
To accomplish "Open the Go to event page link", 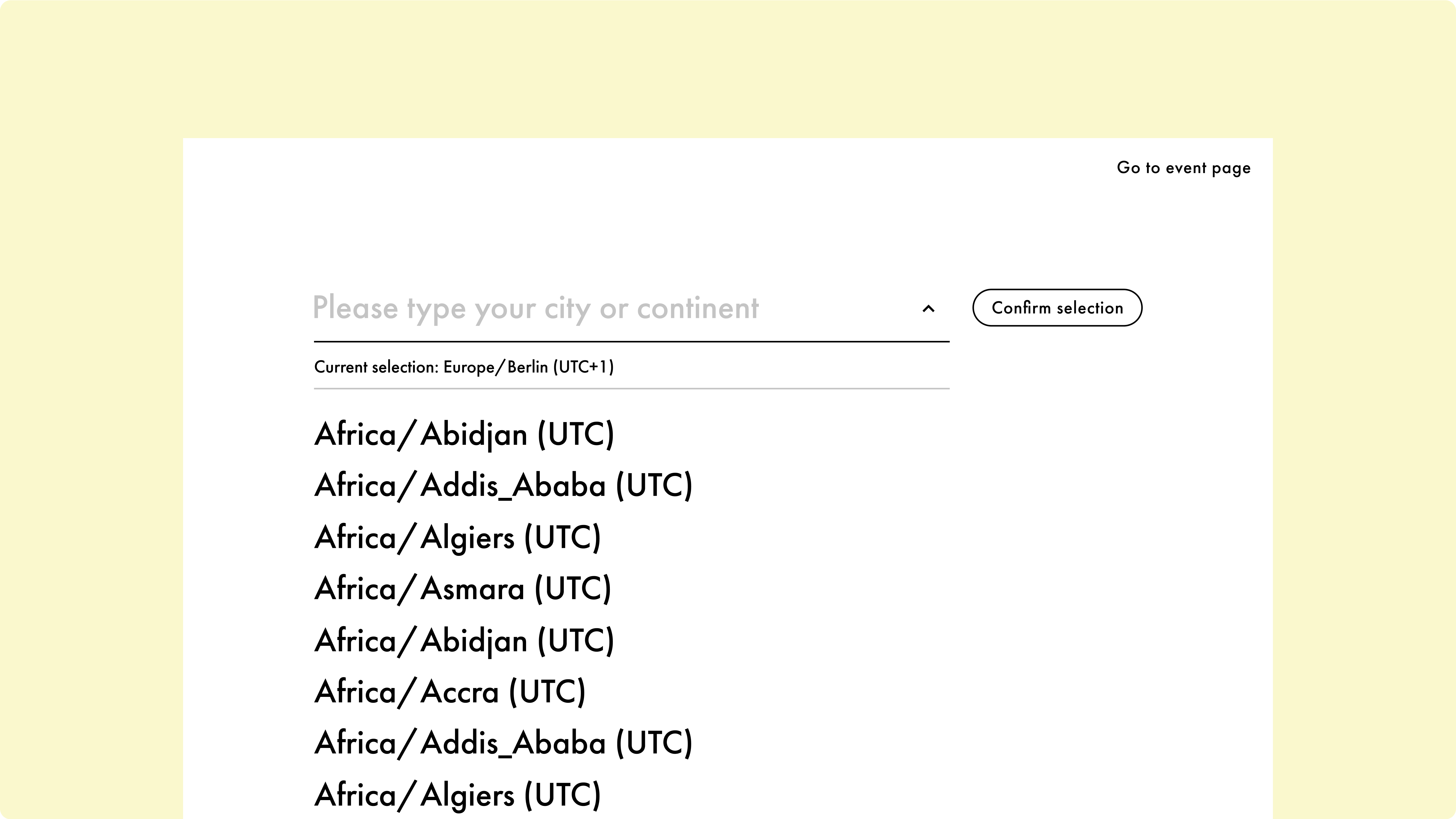I will coord(1184,168).
